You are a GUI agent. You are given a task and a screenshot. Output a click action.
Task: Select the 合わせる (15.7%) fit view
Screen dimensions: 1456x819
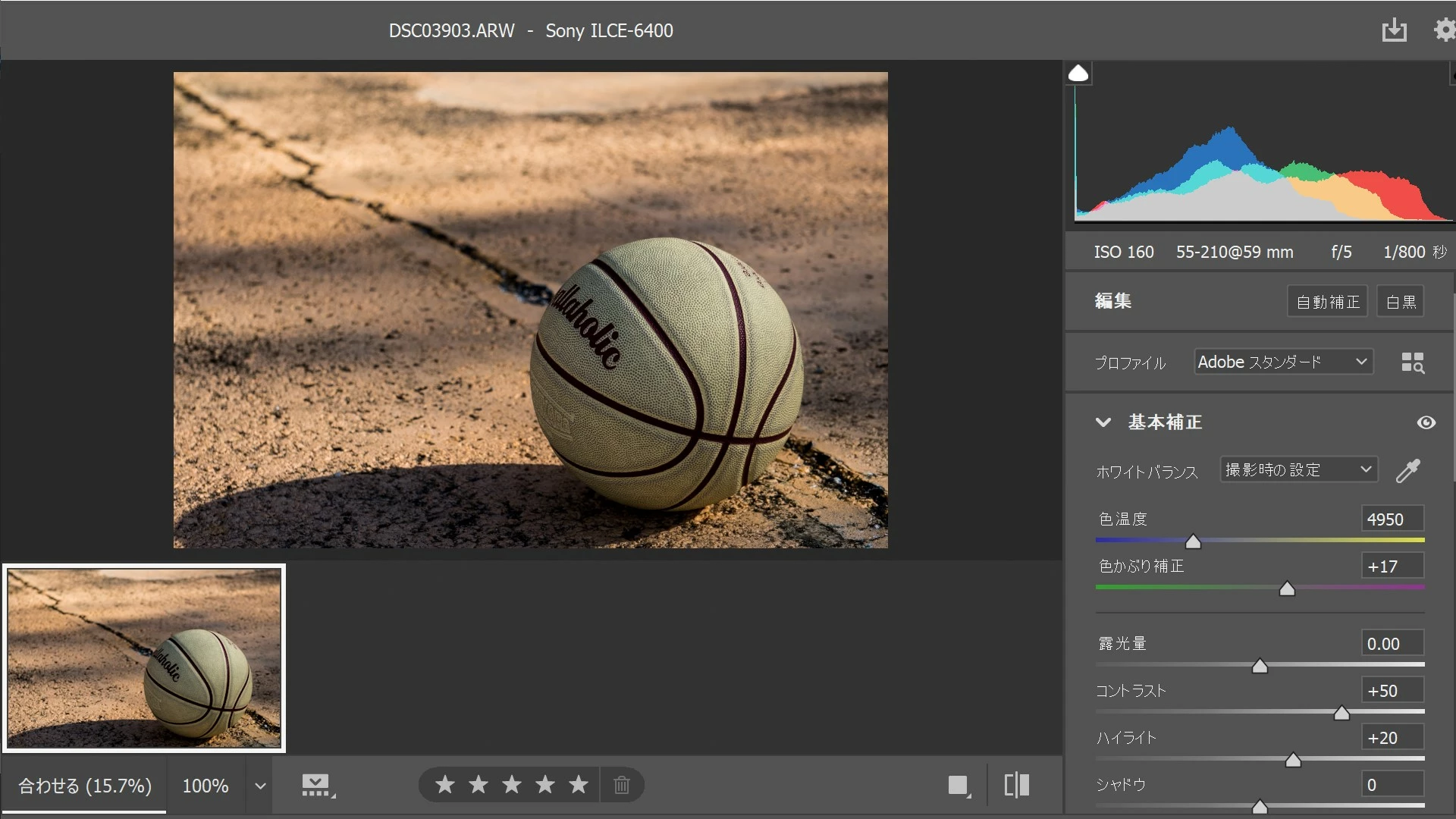[x=84, y=786]
